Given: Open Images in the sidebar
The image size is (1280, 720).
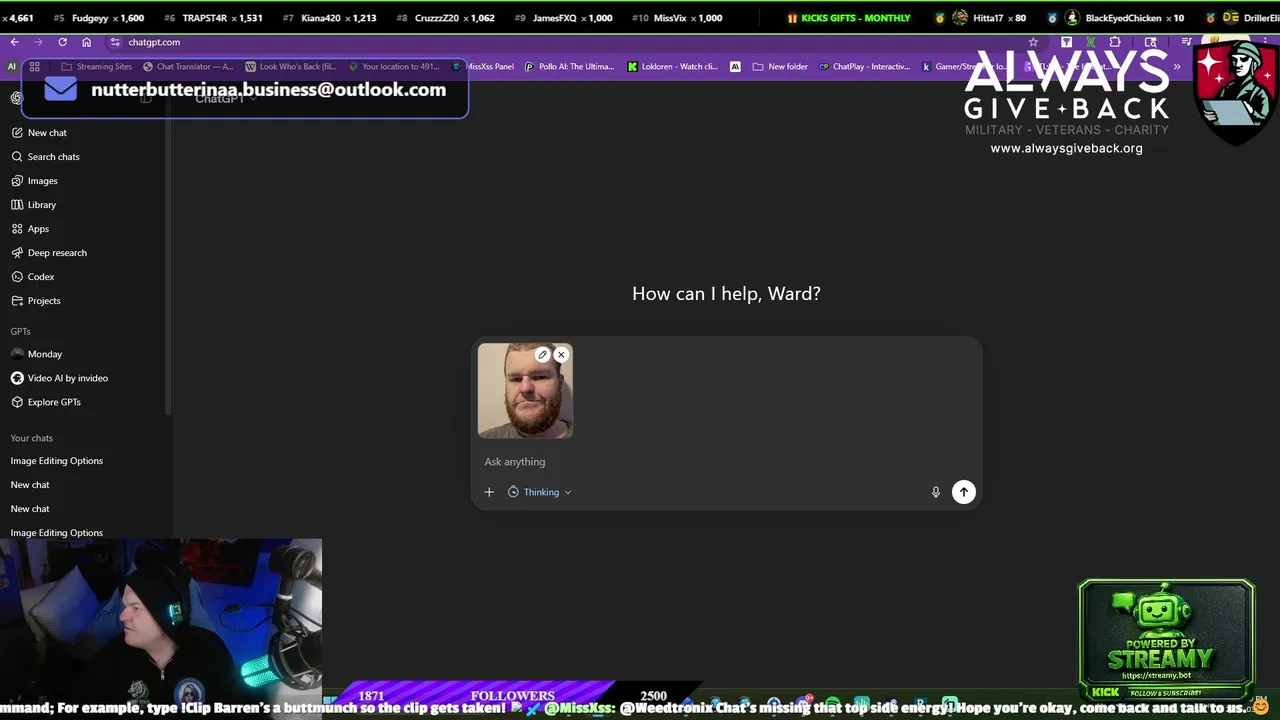Looking at the screenshot, I should [35, 180].
